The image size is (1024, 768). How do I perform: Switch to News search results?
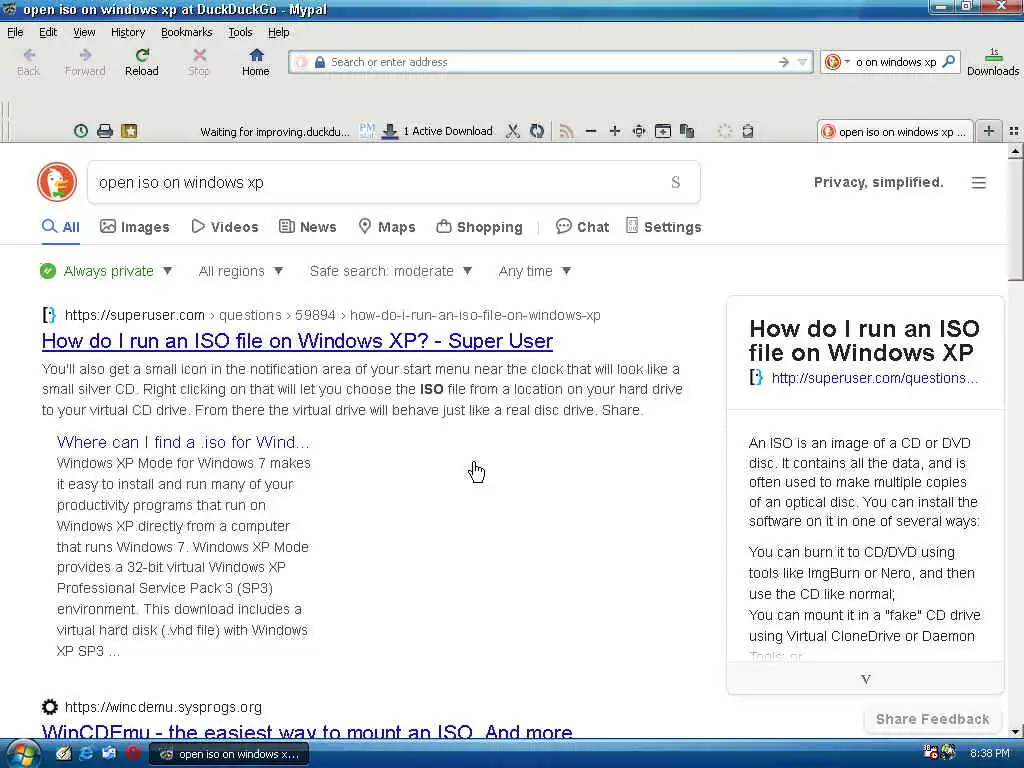[x=307, y=227]
